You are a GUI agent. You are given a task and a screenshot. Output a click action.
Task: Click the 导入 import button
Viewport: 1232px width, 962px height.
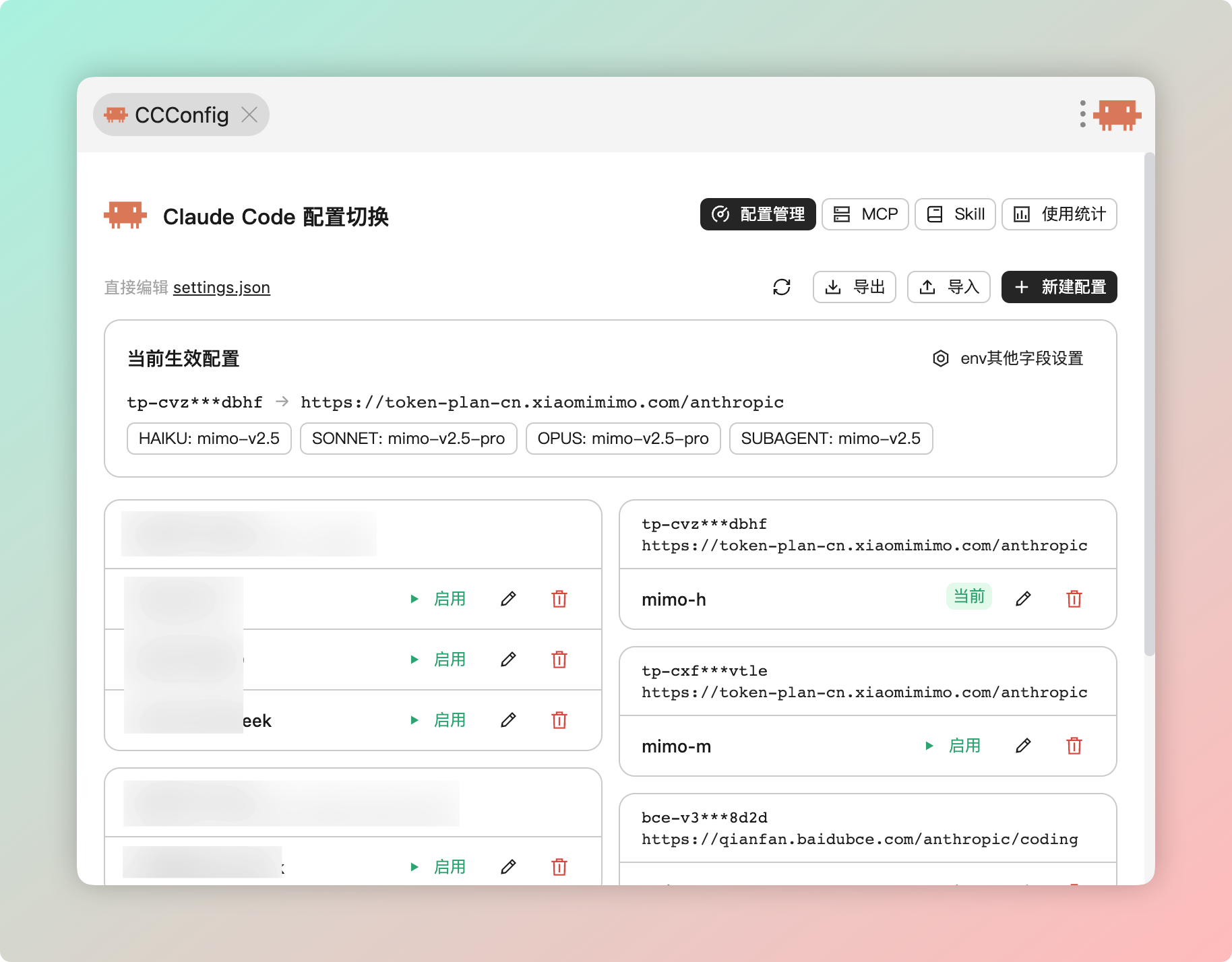point(949,287)
